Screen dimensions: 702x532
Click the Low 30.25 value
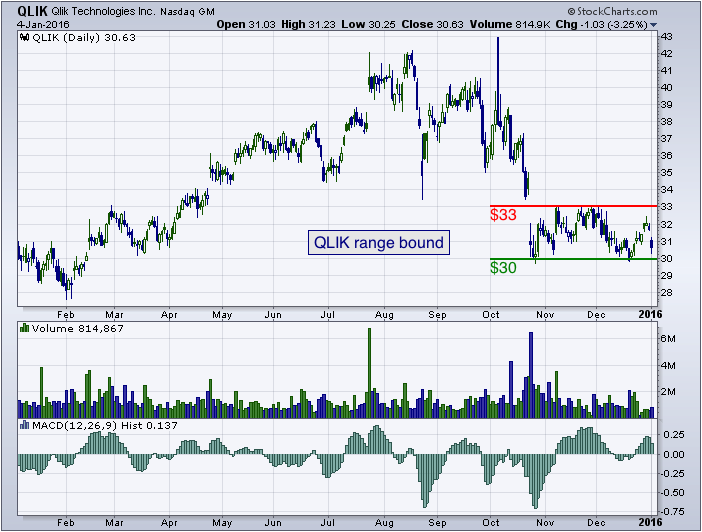(x=368, y=25)
